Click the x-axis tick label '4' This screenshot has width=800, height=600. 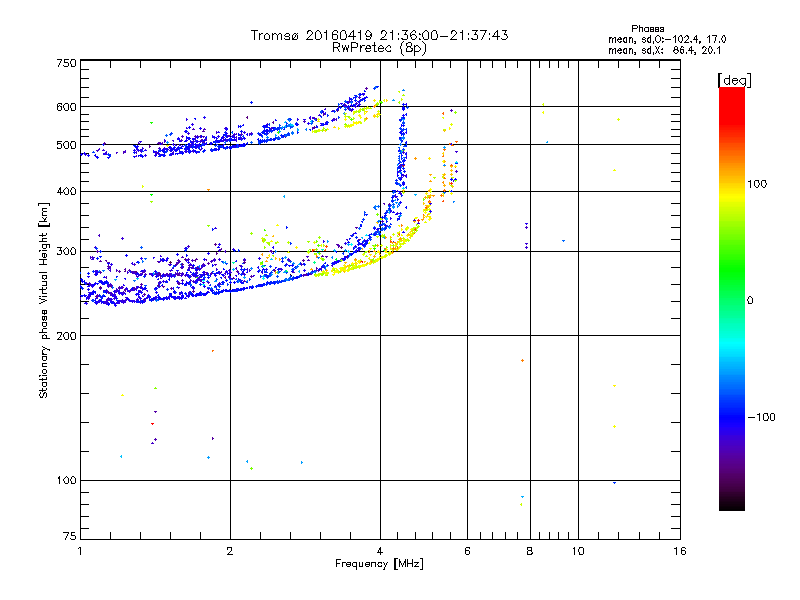pyautogui.click(x=380, y=551)
